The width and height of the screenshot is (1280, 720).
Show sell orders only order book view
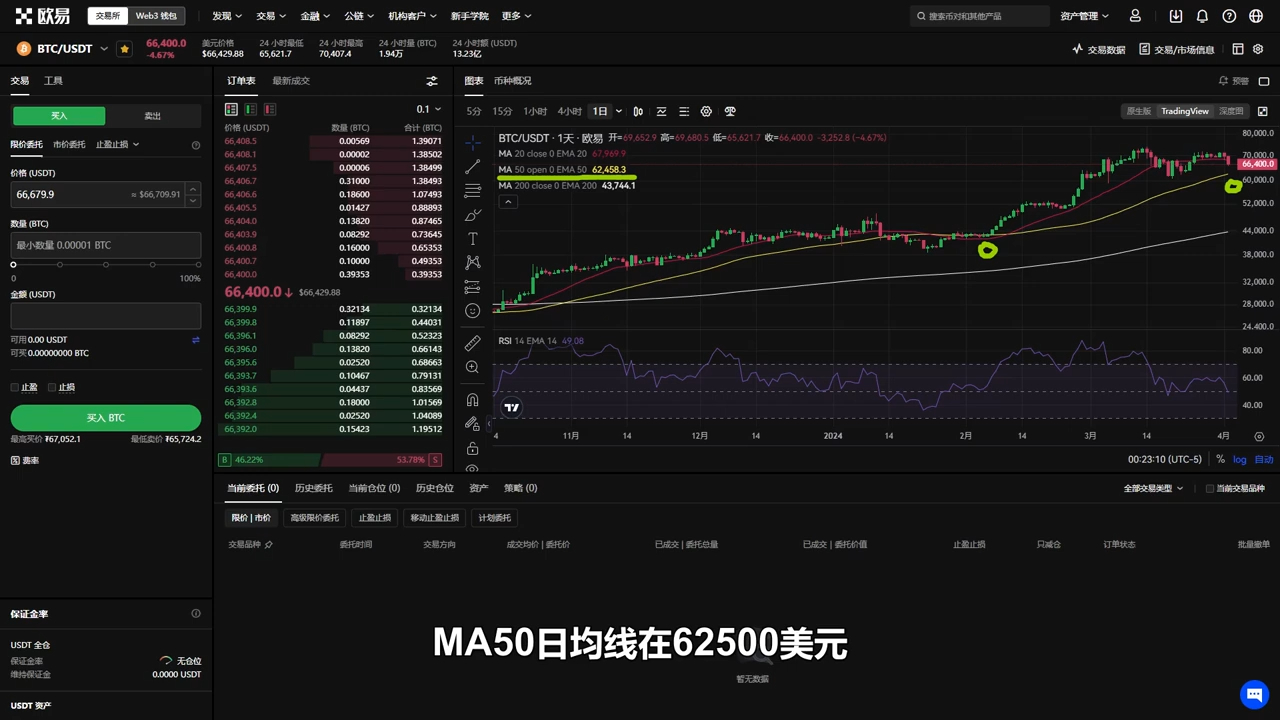[270, 109]
